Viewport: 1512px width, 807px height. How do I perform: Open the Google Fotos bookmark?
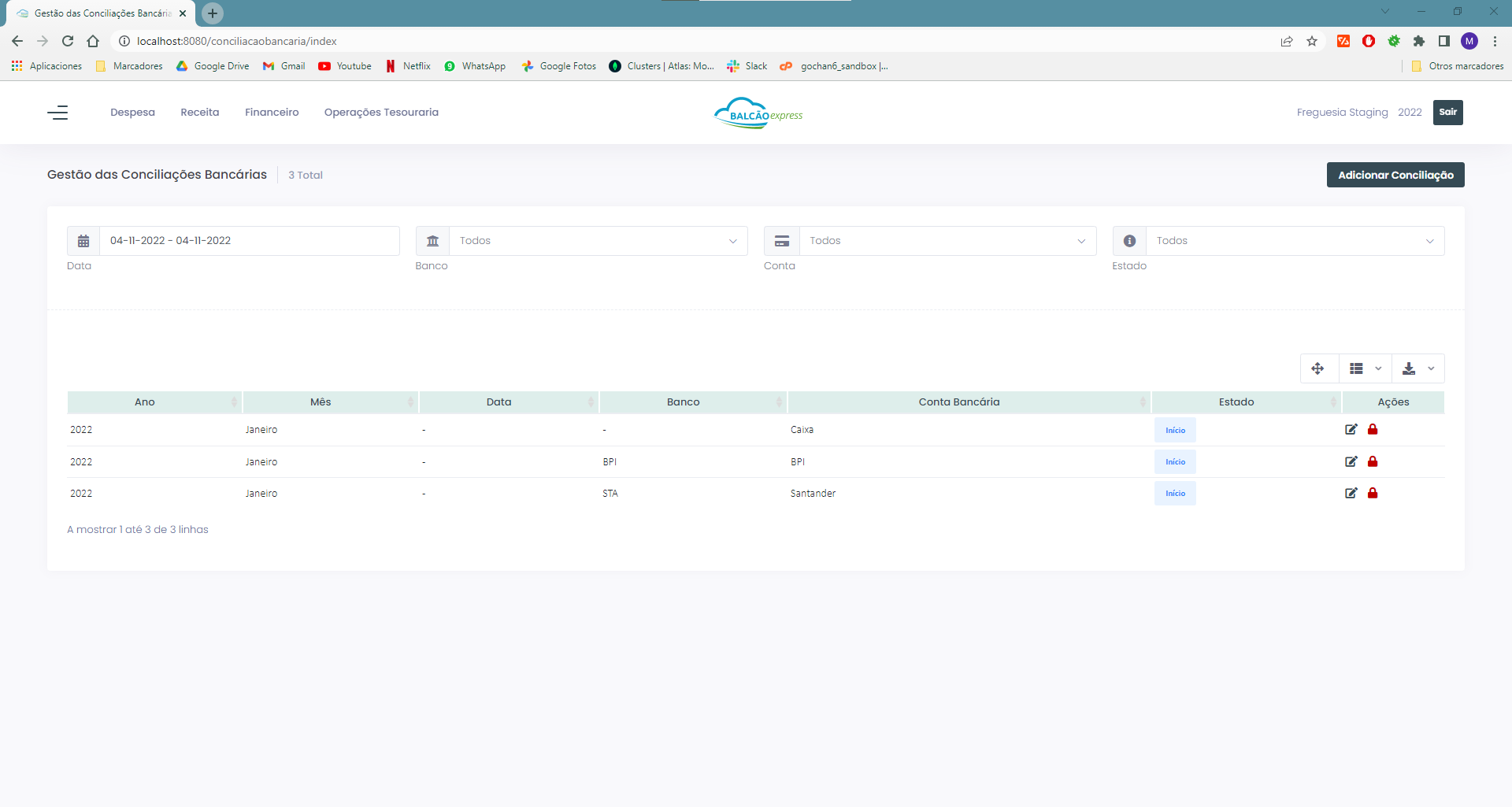pyautogui.click(x=559, y=66)
